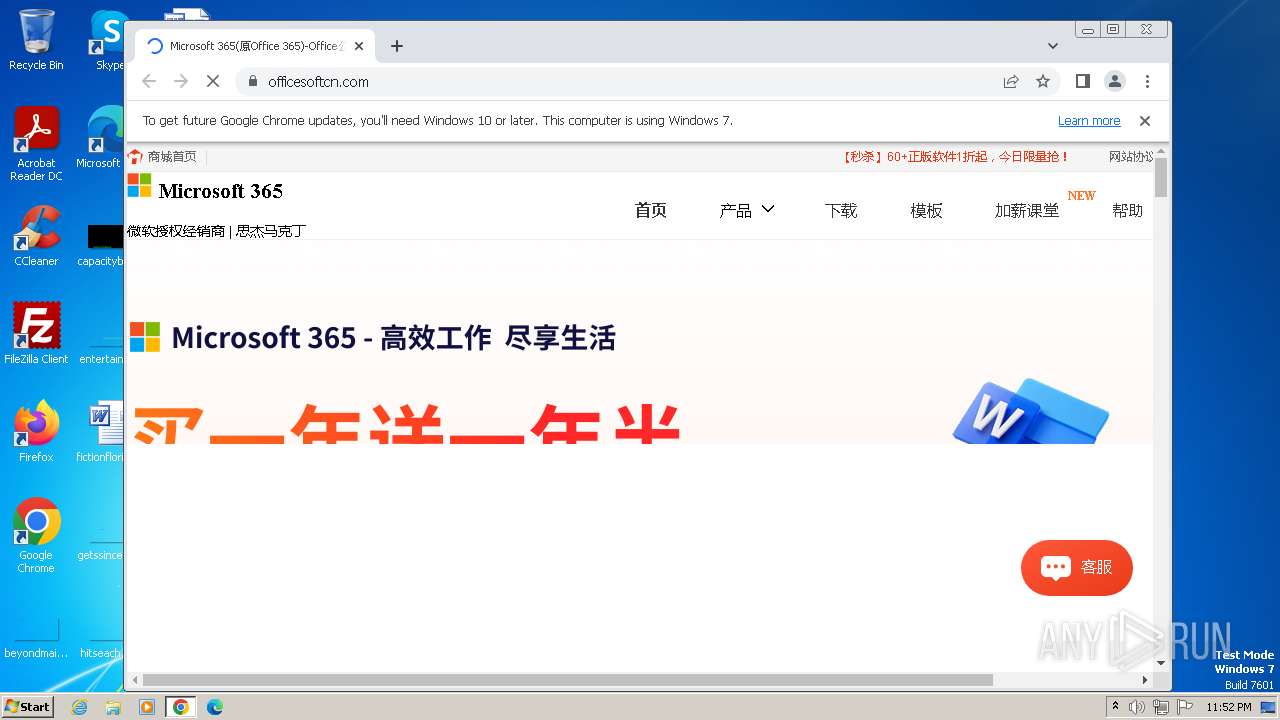Open 帮助 navigation item

coord(1127,210)
